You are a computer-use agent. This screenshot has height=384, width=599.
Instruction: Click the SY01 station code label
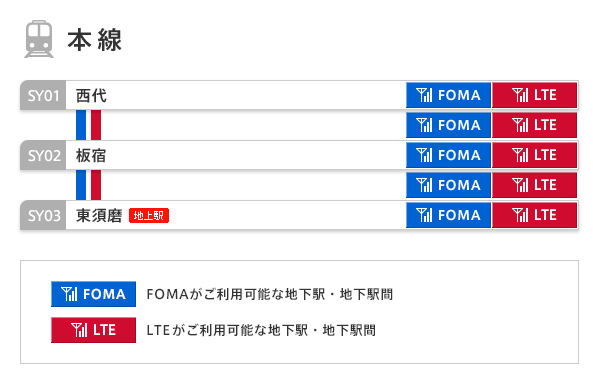[x=43, y=96]
